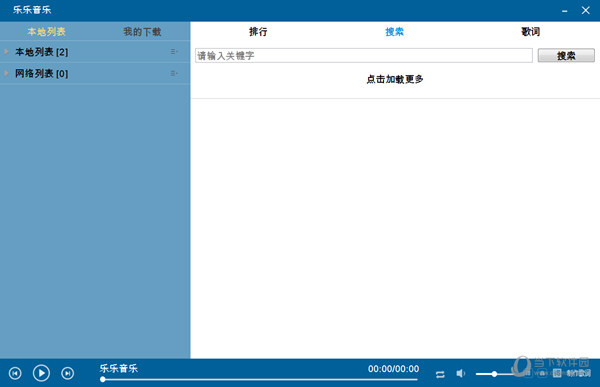
Task: Open the 歌词 lyrics tab
Action: [531, 32]
